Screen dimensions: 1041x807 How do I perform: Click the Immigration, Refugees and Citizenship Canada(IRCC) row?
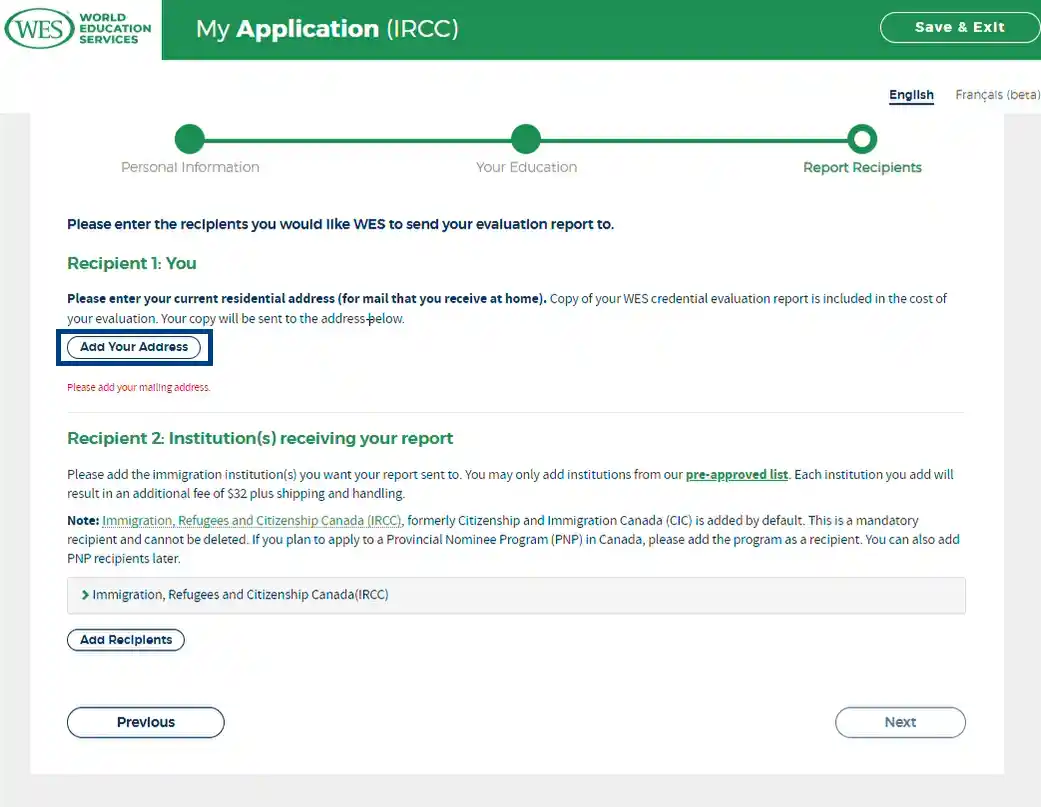[x=516, y=595]
